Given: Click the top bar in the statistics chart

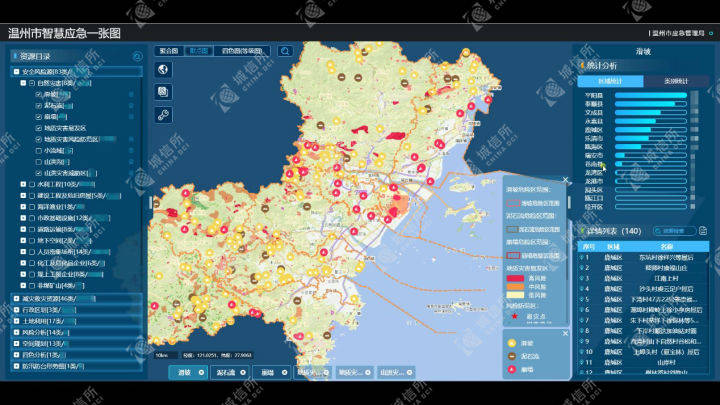Looking at the screenshot, I should [650, 96].
